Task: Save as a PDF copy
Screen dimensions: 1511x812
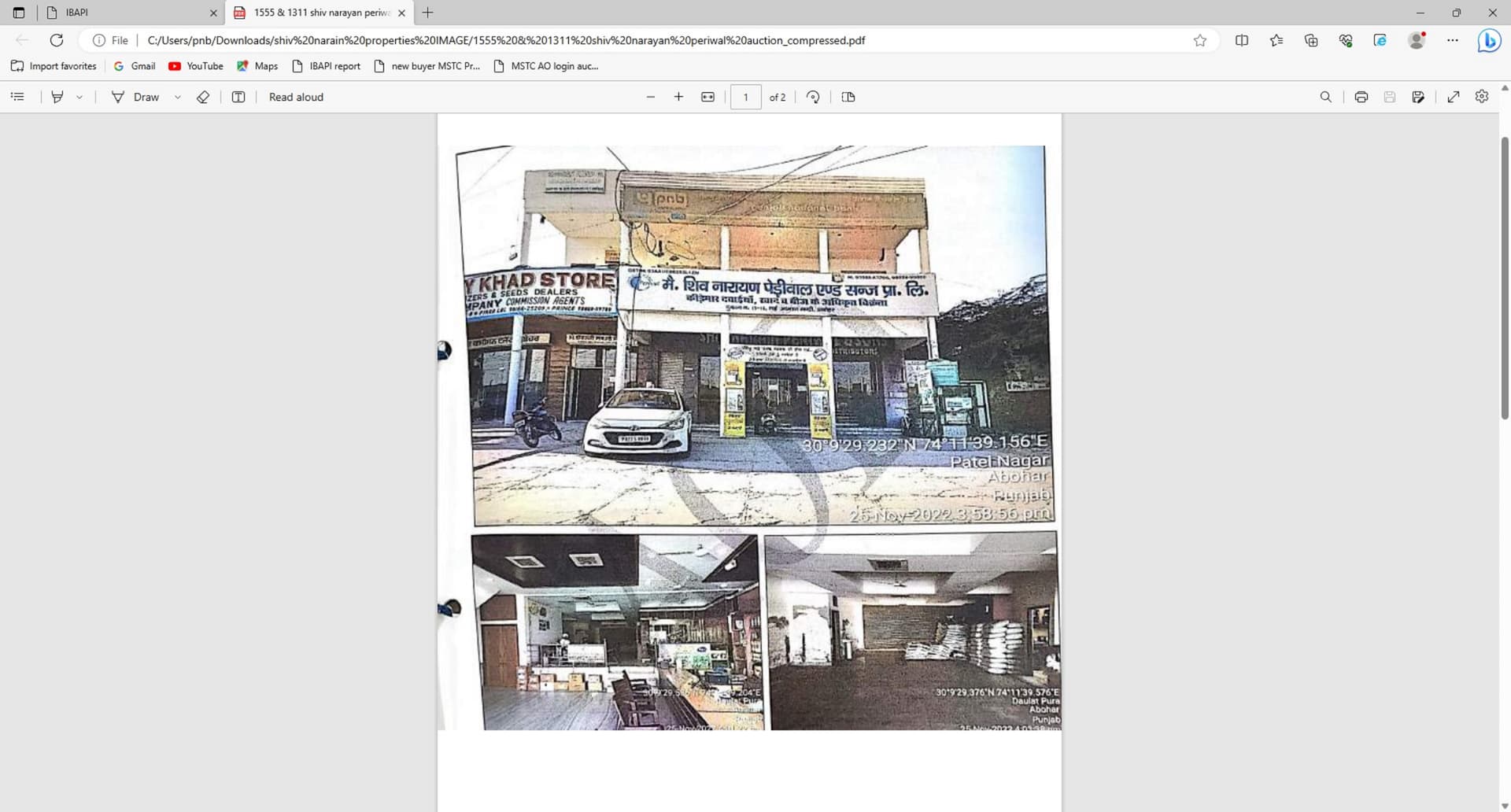Action: click(x=1418, y=97)
